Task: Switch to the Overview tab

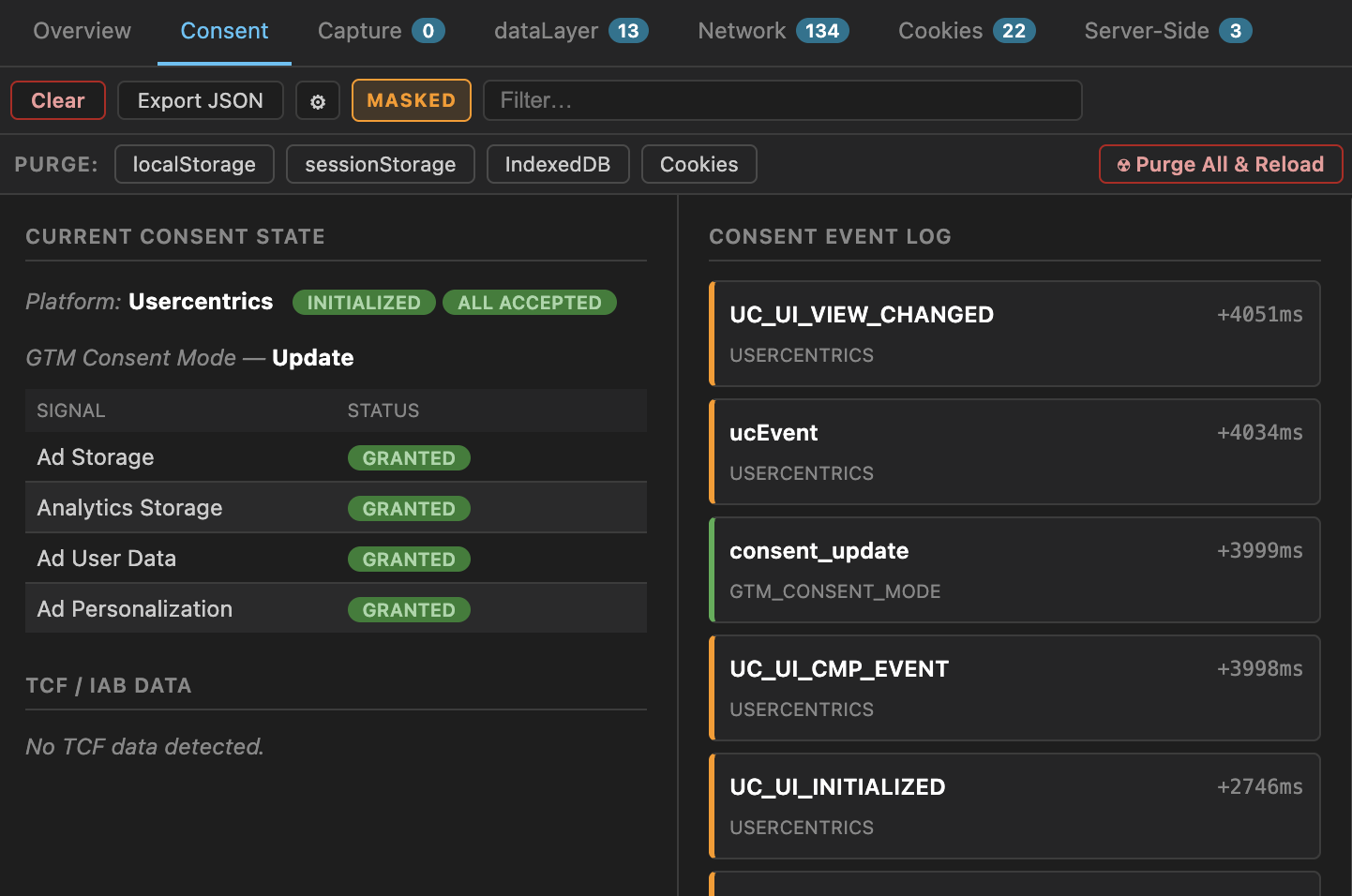Action: 83,31
